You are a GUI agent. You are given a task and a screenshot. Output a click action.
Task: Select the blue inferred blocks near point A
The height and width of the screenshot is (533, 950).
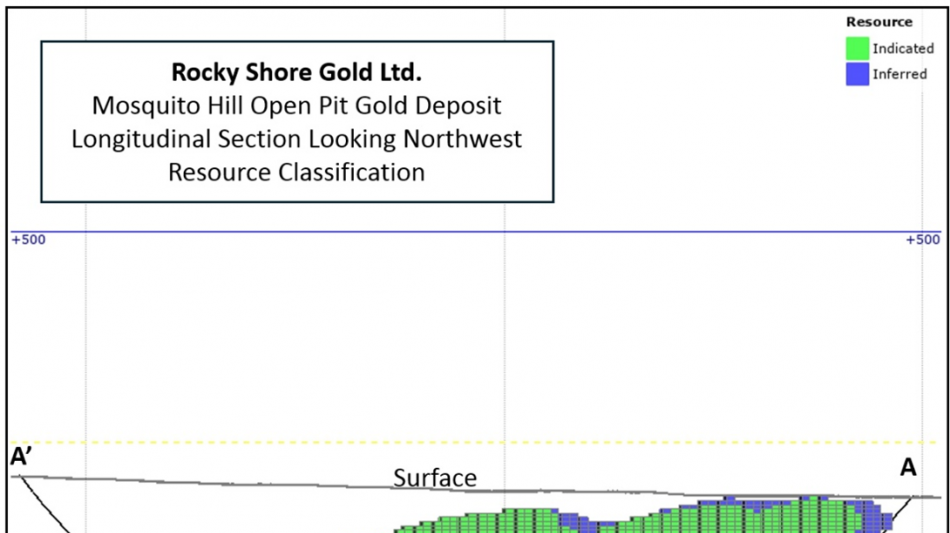877,517
